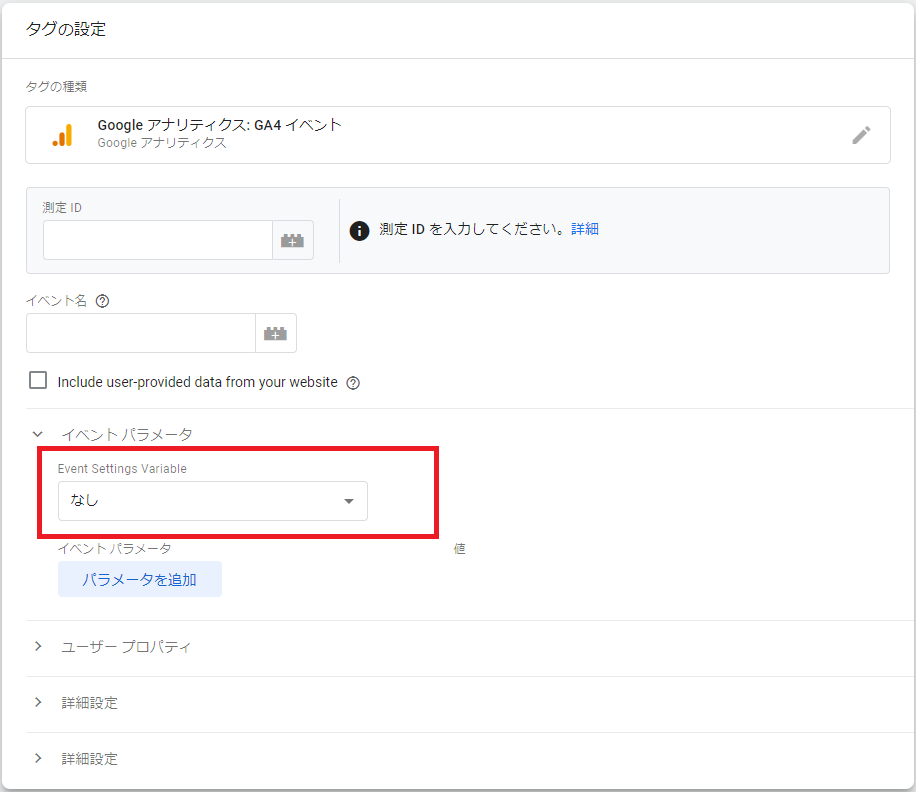Click the Google Analytics bar chart icon
The height and width of the screenshot is (792, 916).
(x=62, y=135)
